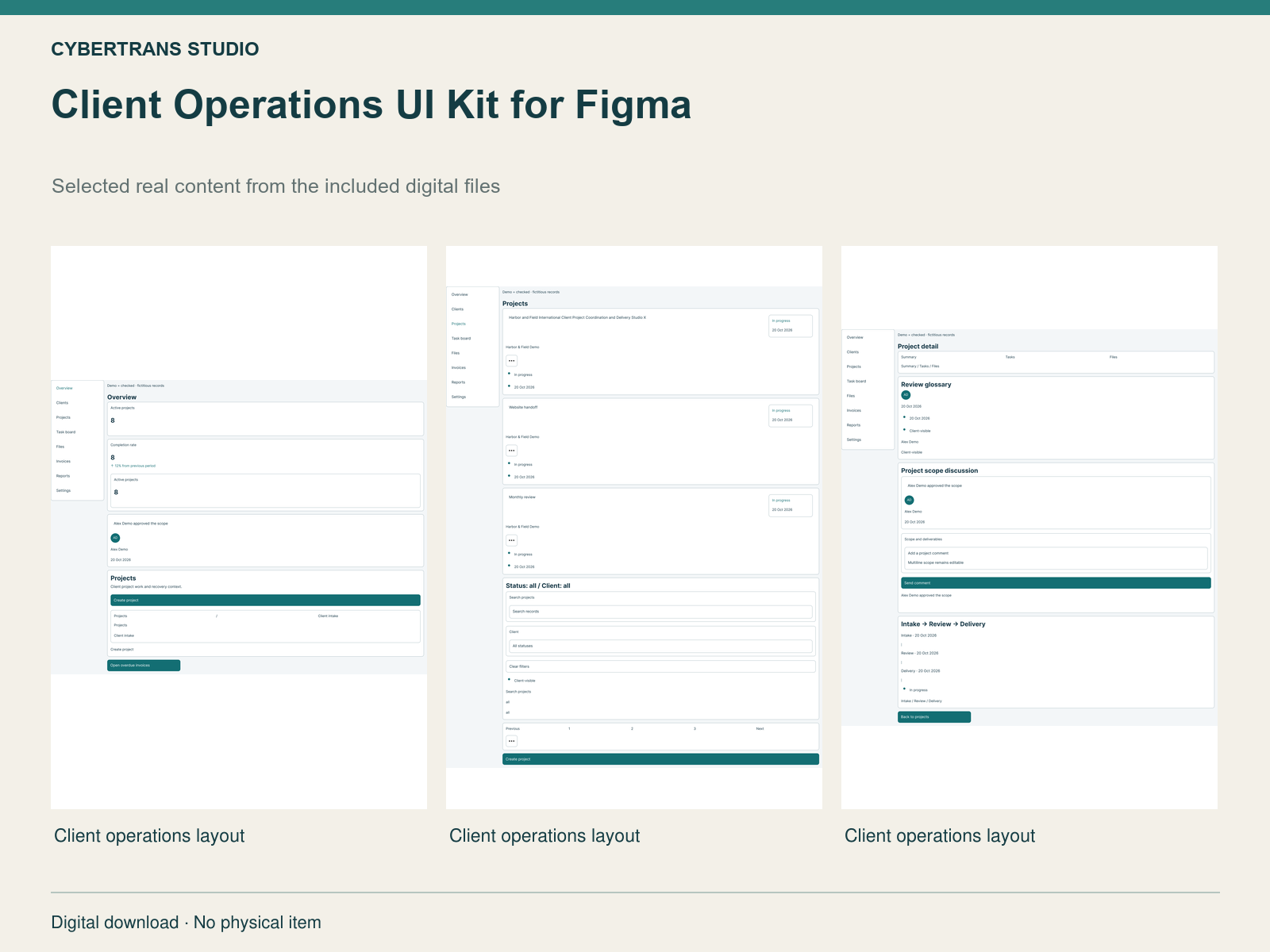Open the All statuses dropdown in Projects filters
The height and width of the screenshot is (952, 1270).
[x=660, y=646]
